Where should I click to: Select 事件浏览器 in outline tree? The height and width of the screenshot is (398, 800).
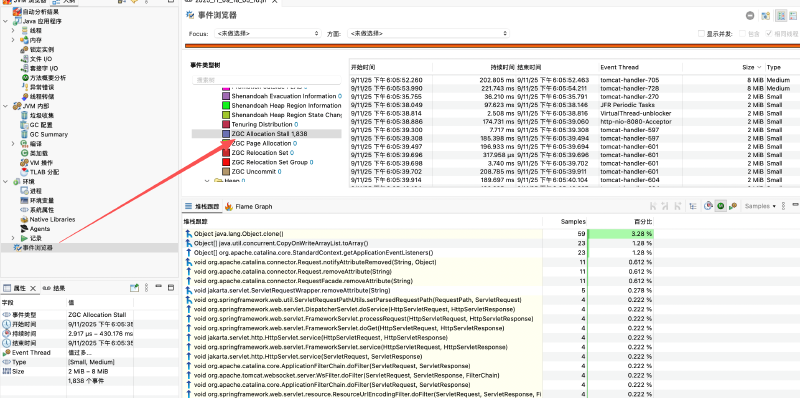coord(37,247)
